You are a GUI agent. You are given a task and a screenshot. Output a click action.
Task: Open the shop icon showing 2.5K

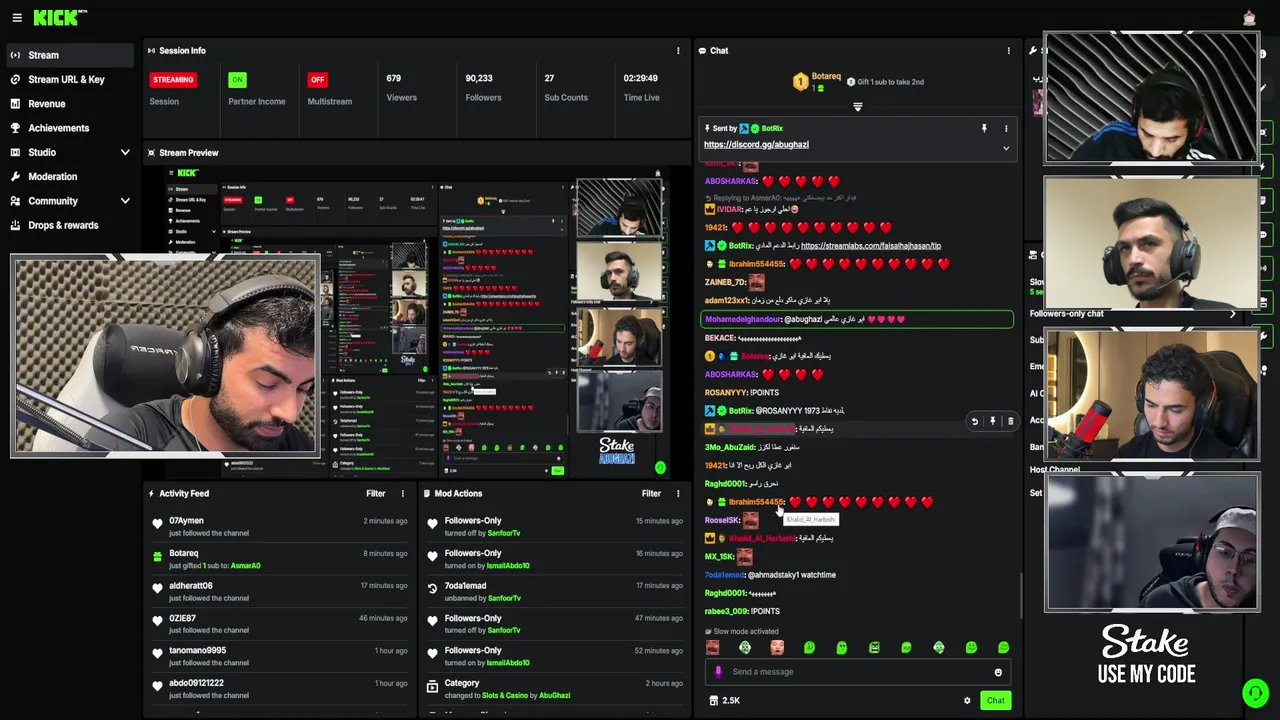(725, 701)
